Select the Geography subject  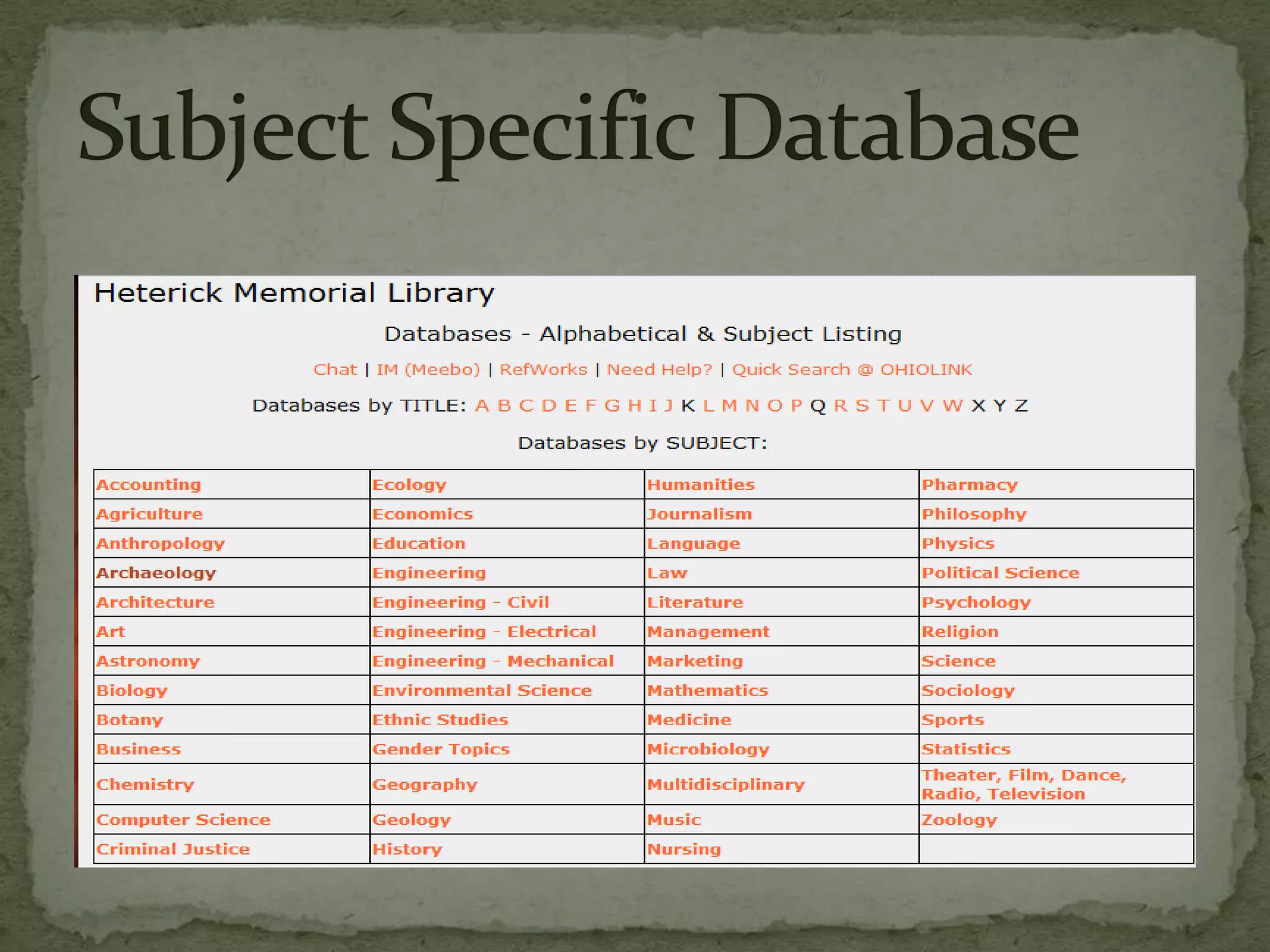click(425, 785)
